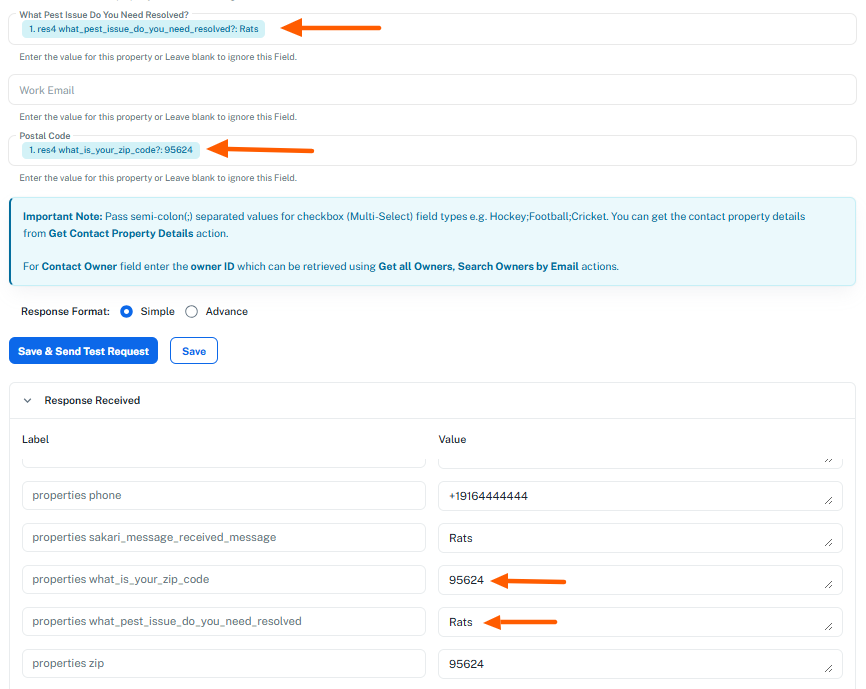The width and height of the screenshot is (866, 689).
Task: Grab resize handle of phone value field
Action: pyautogui.click(x=829, y=501)
